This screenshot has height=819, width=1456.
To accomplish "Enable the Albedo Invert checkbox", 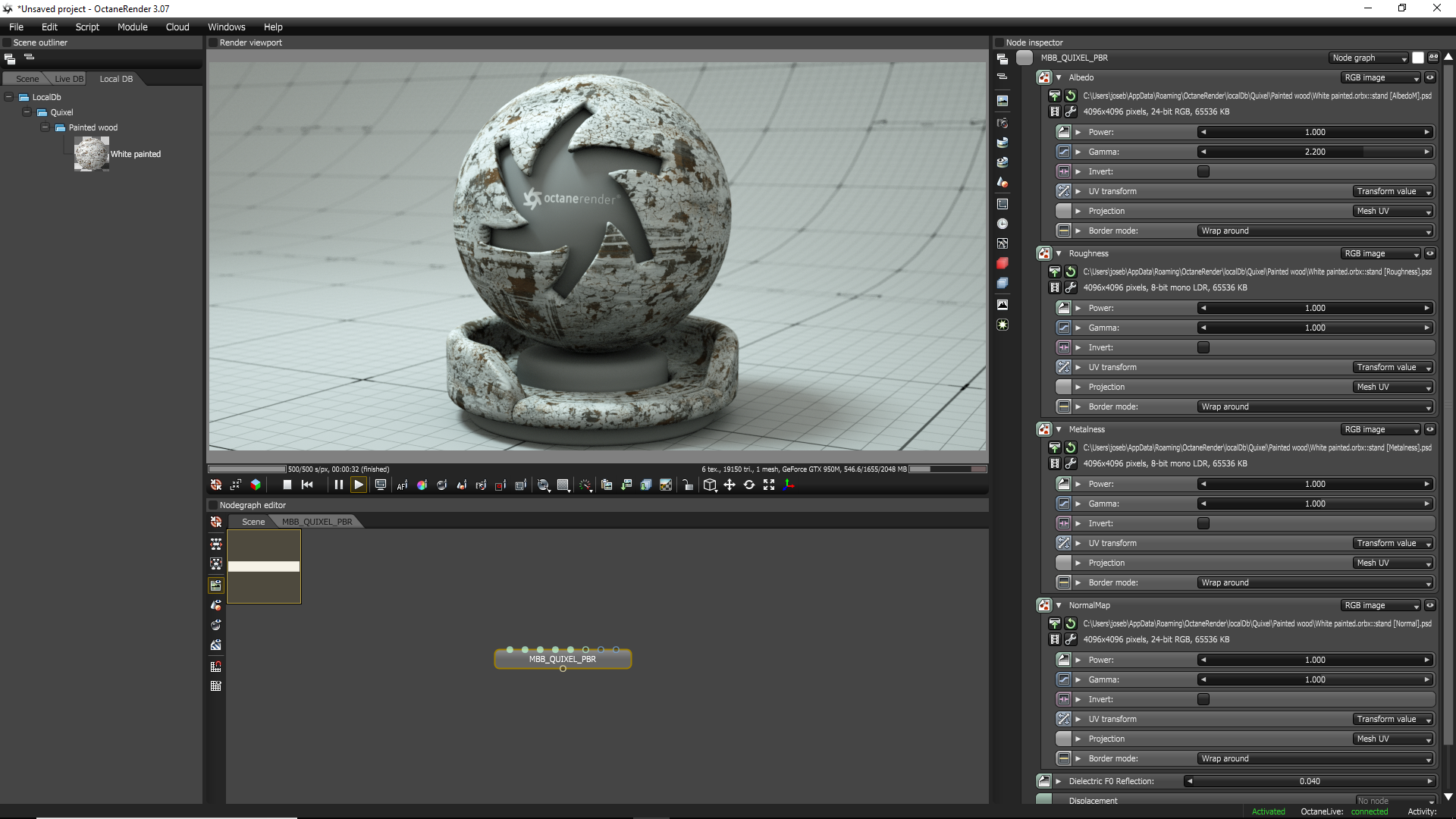I will pyautogui.click(x=1203, y=171).
